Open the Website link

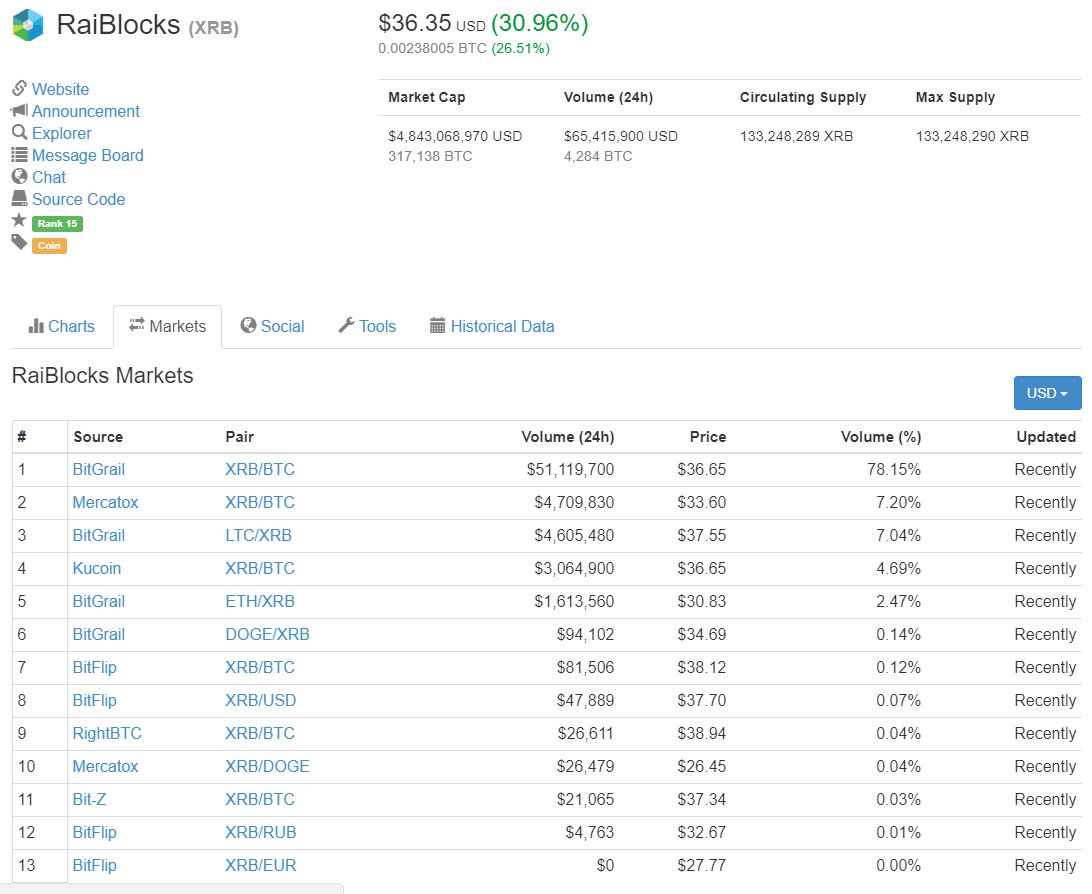(x=61, y=89)
